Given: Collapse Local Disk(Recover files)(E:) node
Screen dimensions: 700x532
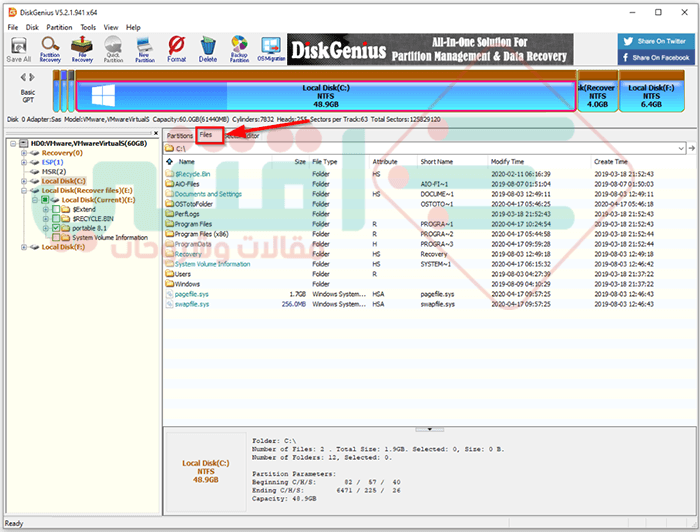Looking at the screenshot, I should 24,190.
